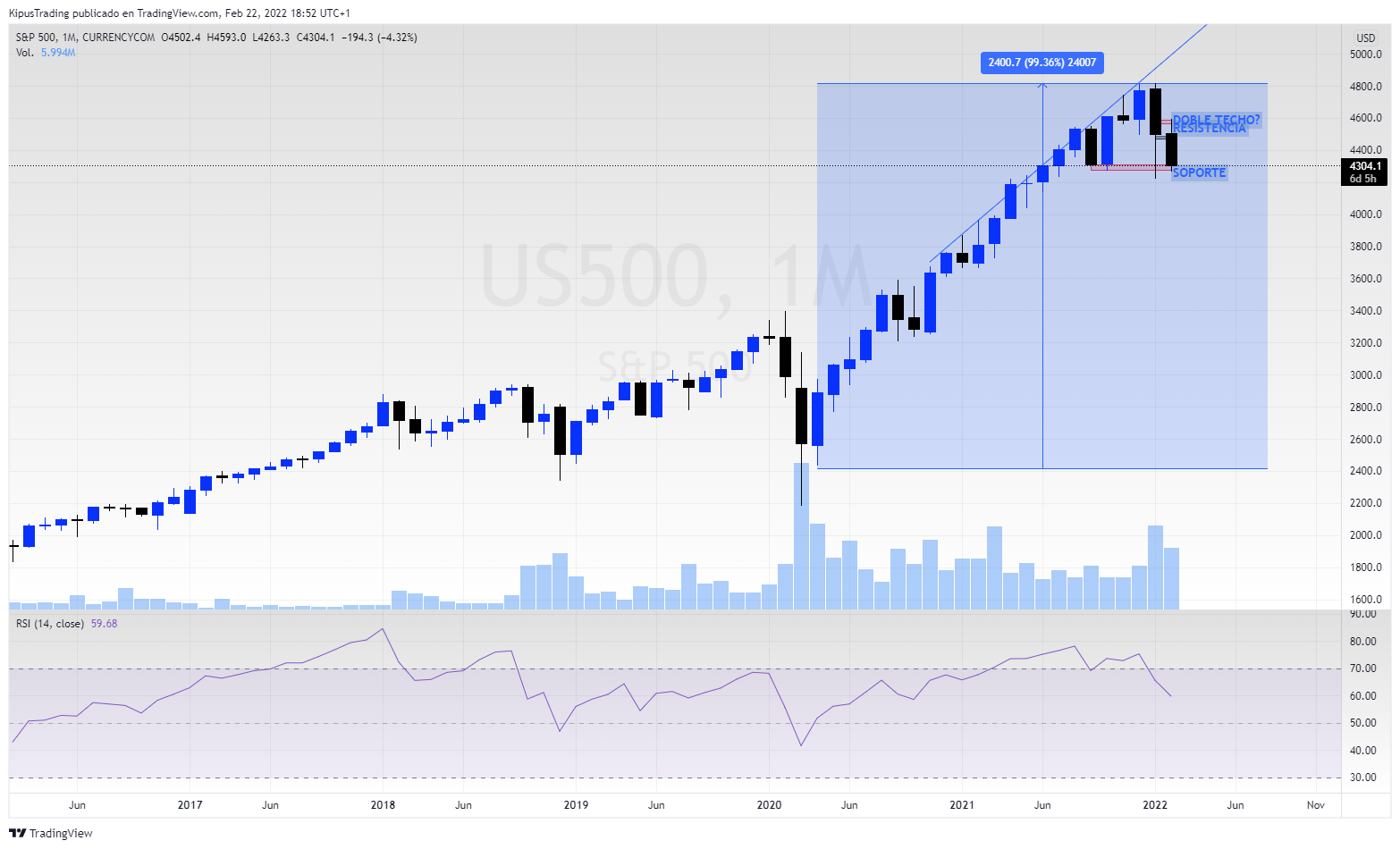Select the RESISTENCIA annotation
1400x849 pixels.
(1209, 129)
